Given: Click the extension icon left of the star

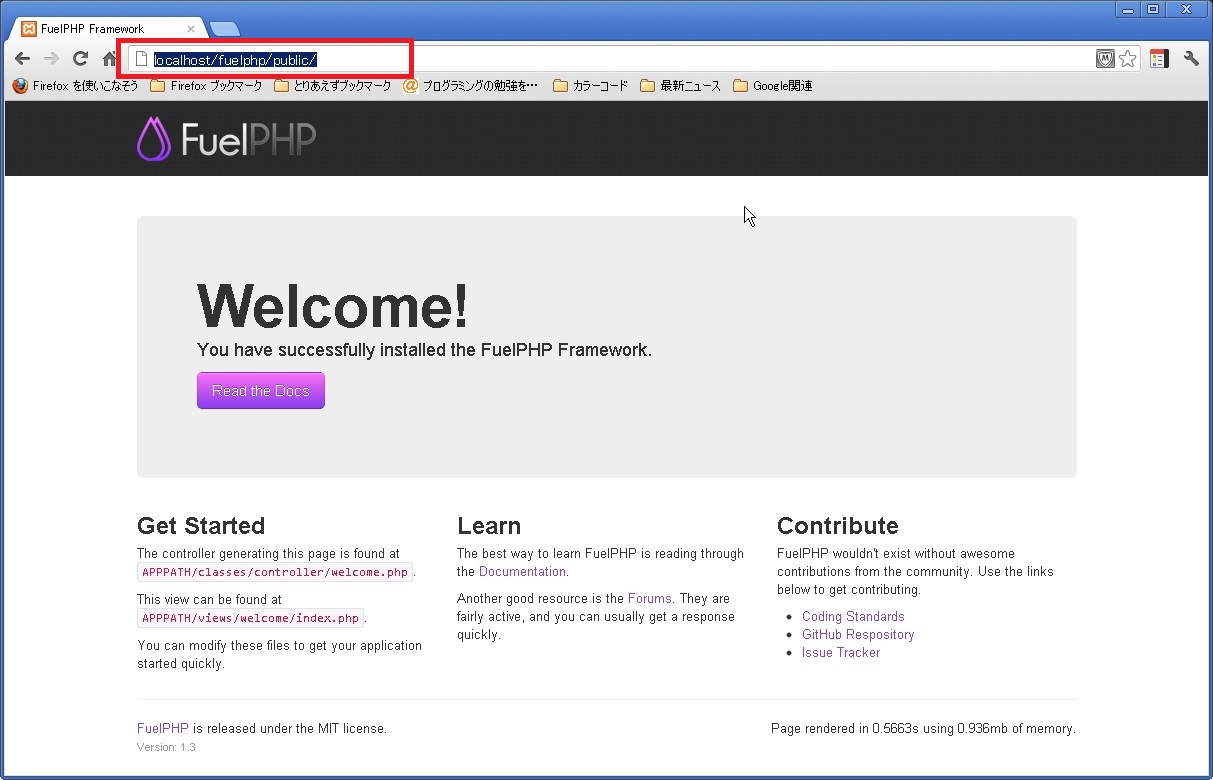Looking at the screenshot, I should point(1105,59).
